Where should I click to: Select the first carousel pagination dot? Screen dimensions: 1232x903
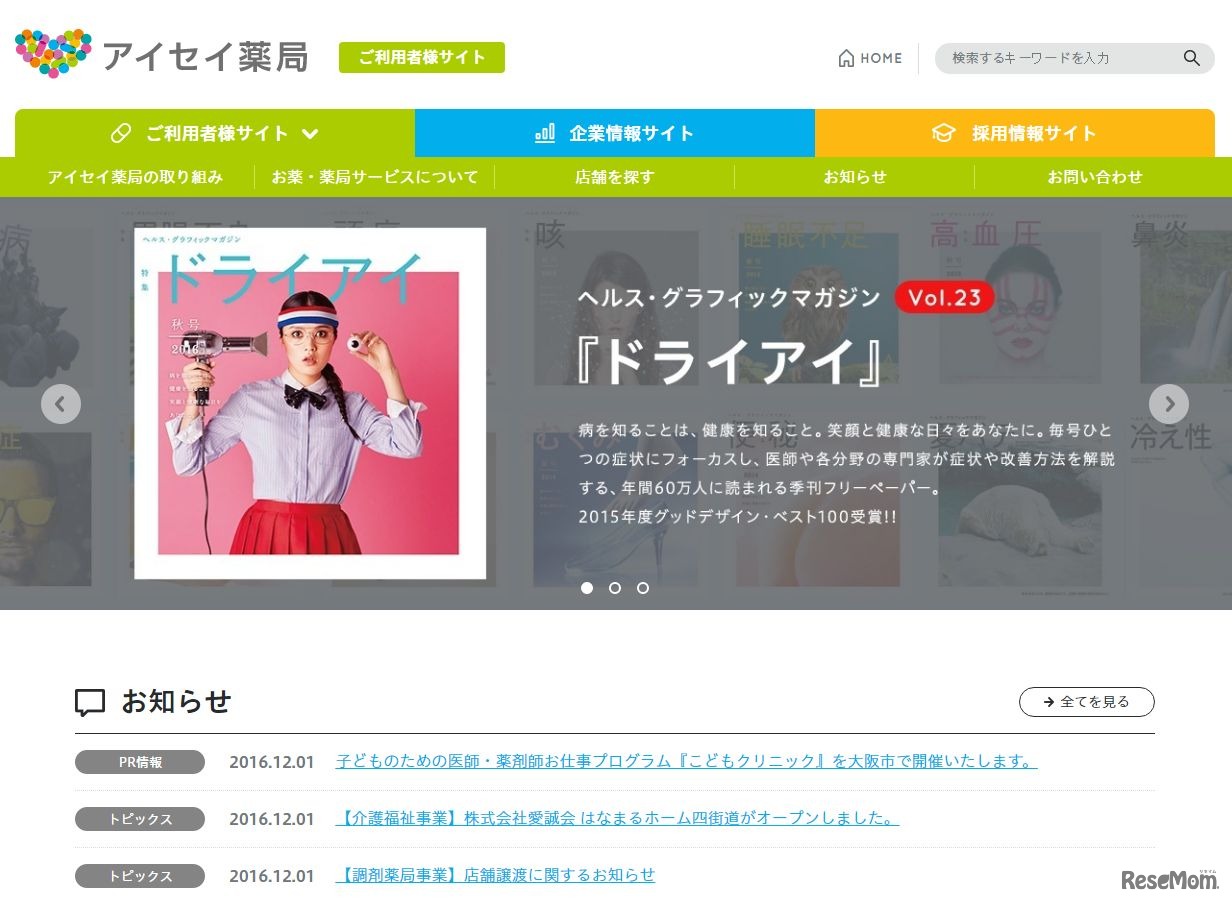(x=587, y=588)
